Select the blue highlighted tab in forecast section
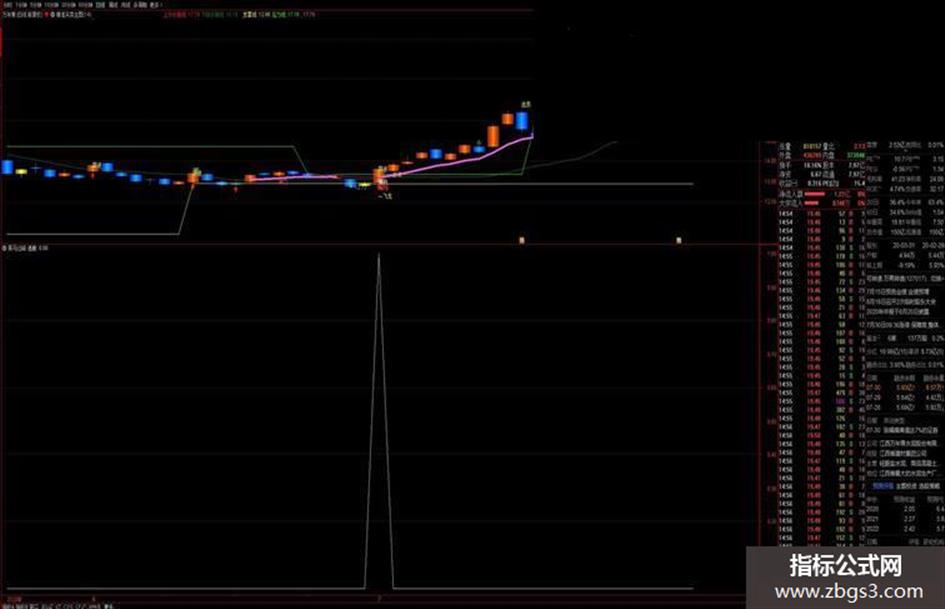945x609 pixels. [x=882, y=485]
